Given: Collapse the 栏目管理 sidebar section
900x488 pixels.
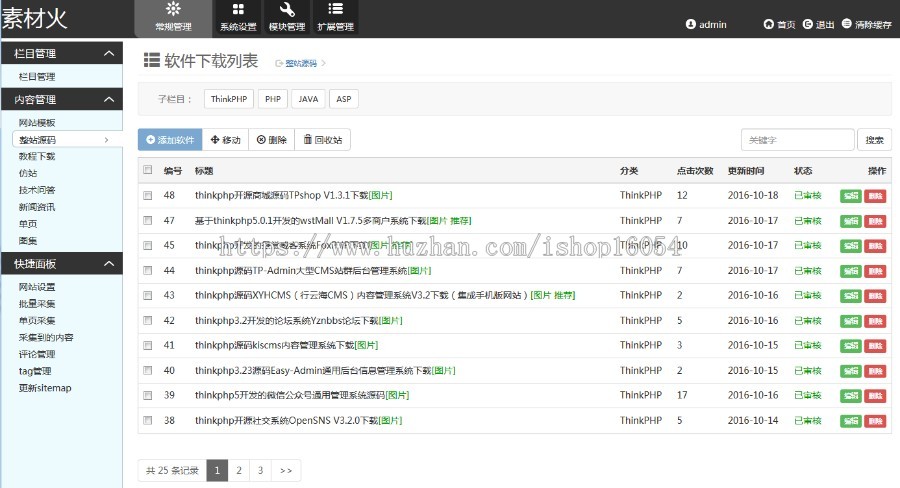Looking at the screenshot, I should pos(108,53).
